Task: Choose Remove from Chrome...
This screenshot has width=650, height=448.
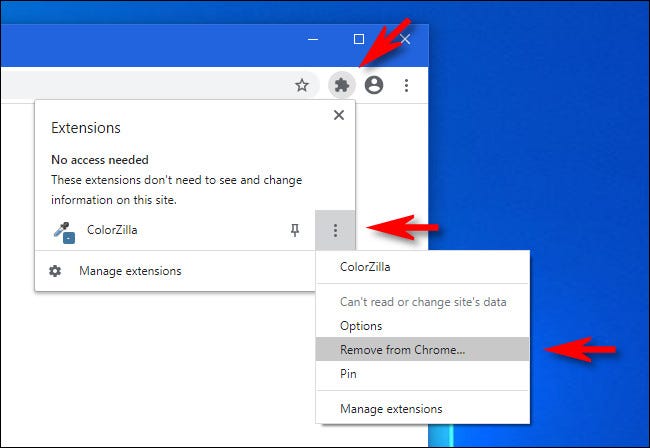Action: (x=422, y=349)
